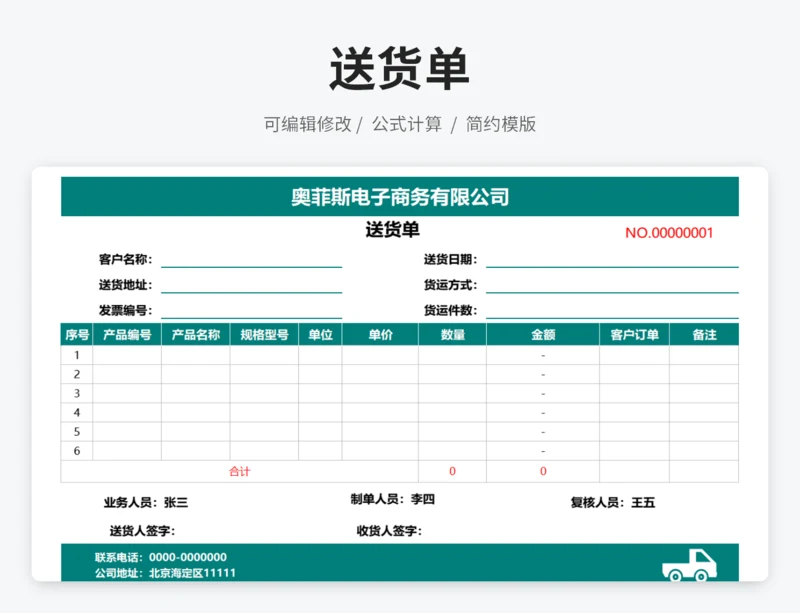
Task: Select the 金额 column header
Action: pos(543,335)
